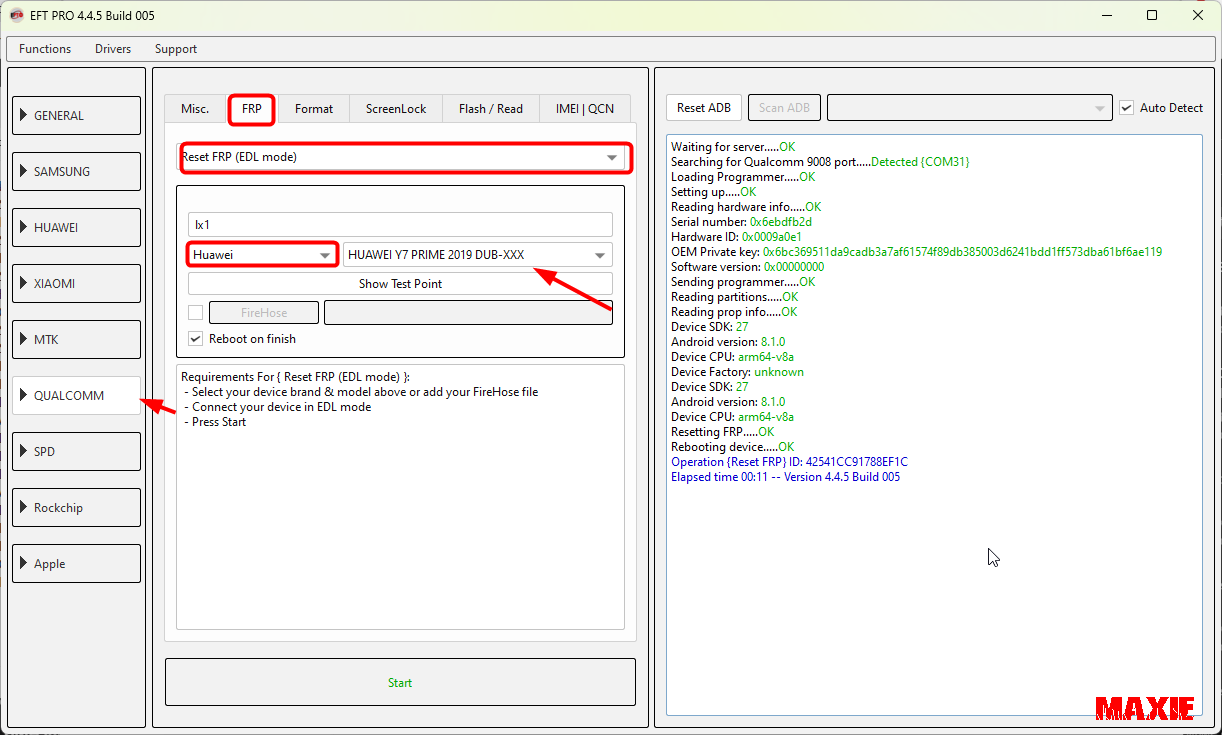Maximize the EFT PRO window
The height and width of the screenshot is (735, 1222).
point(1152,16)
